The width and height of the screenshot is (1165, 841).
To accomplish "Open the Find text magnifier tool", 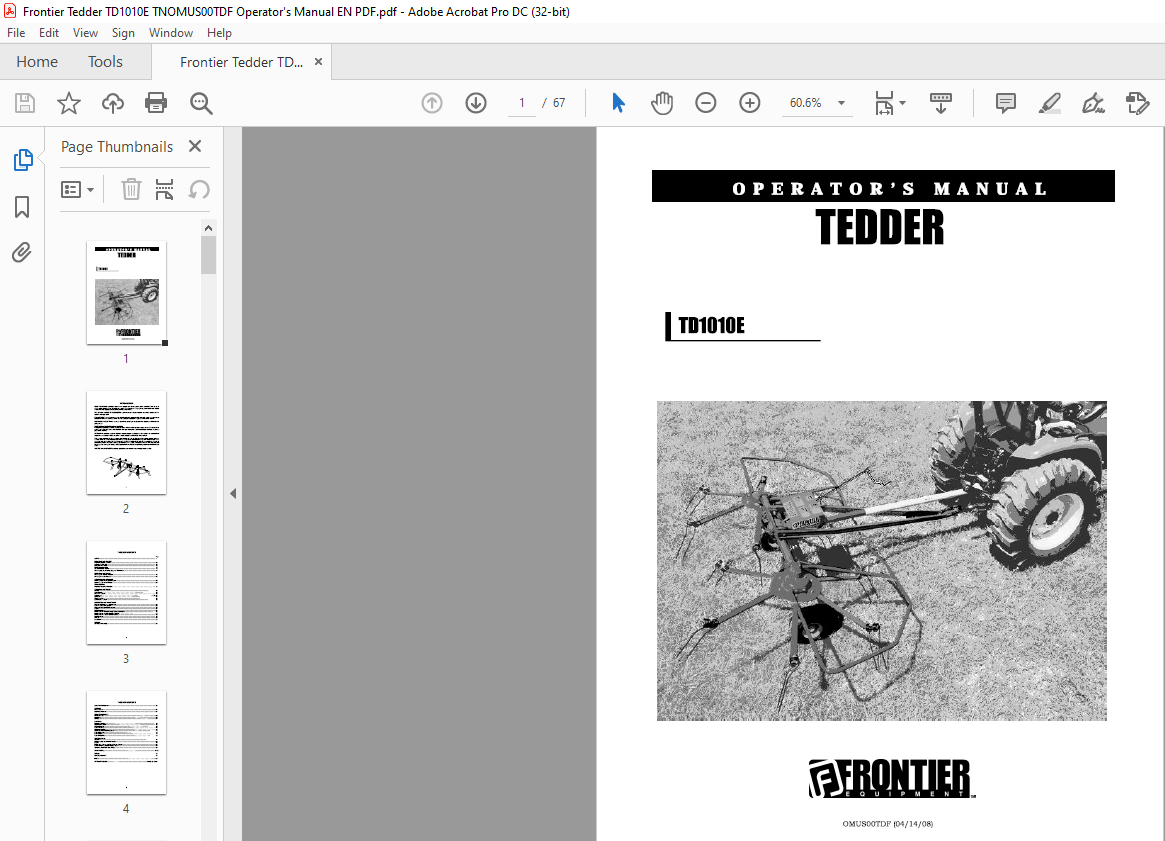I will pyautogui.click(x=201, y=103).
